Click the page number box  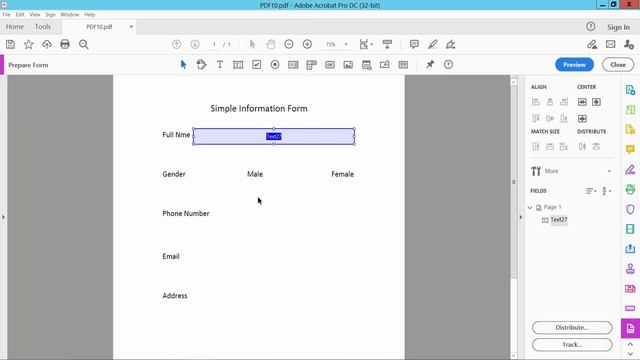click(x=214, y=44)
